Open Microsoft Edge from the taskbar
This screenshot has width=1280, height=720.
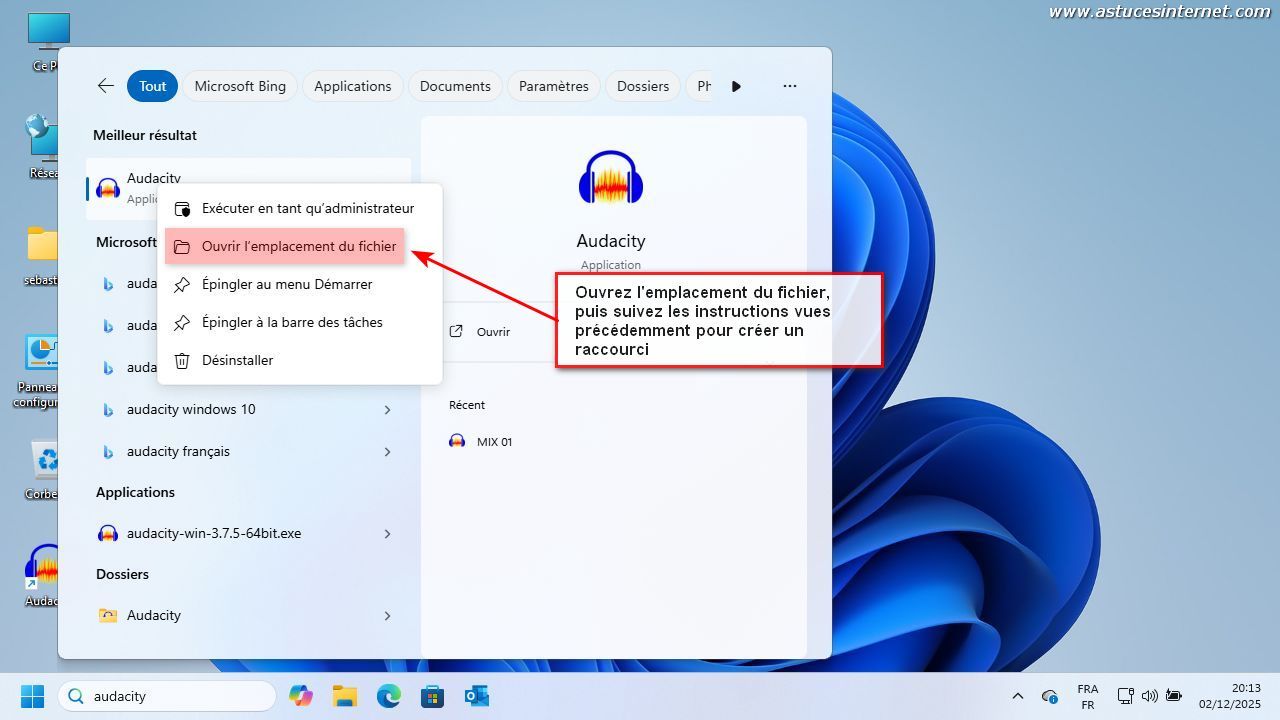click(x=388, y=696)
